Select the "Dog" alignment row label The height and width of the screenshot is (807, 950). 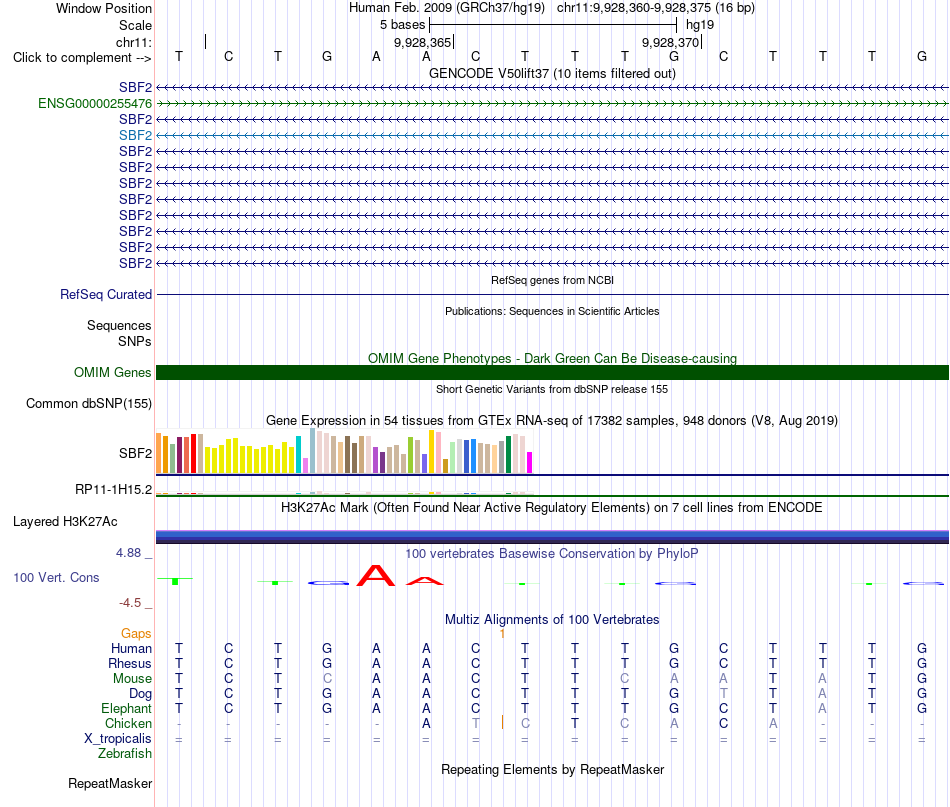[x=140, y=694]
